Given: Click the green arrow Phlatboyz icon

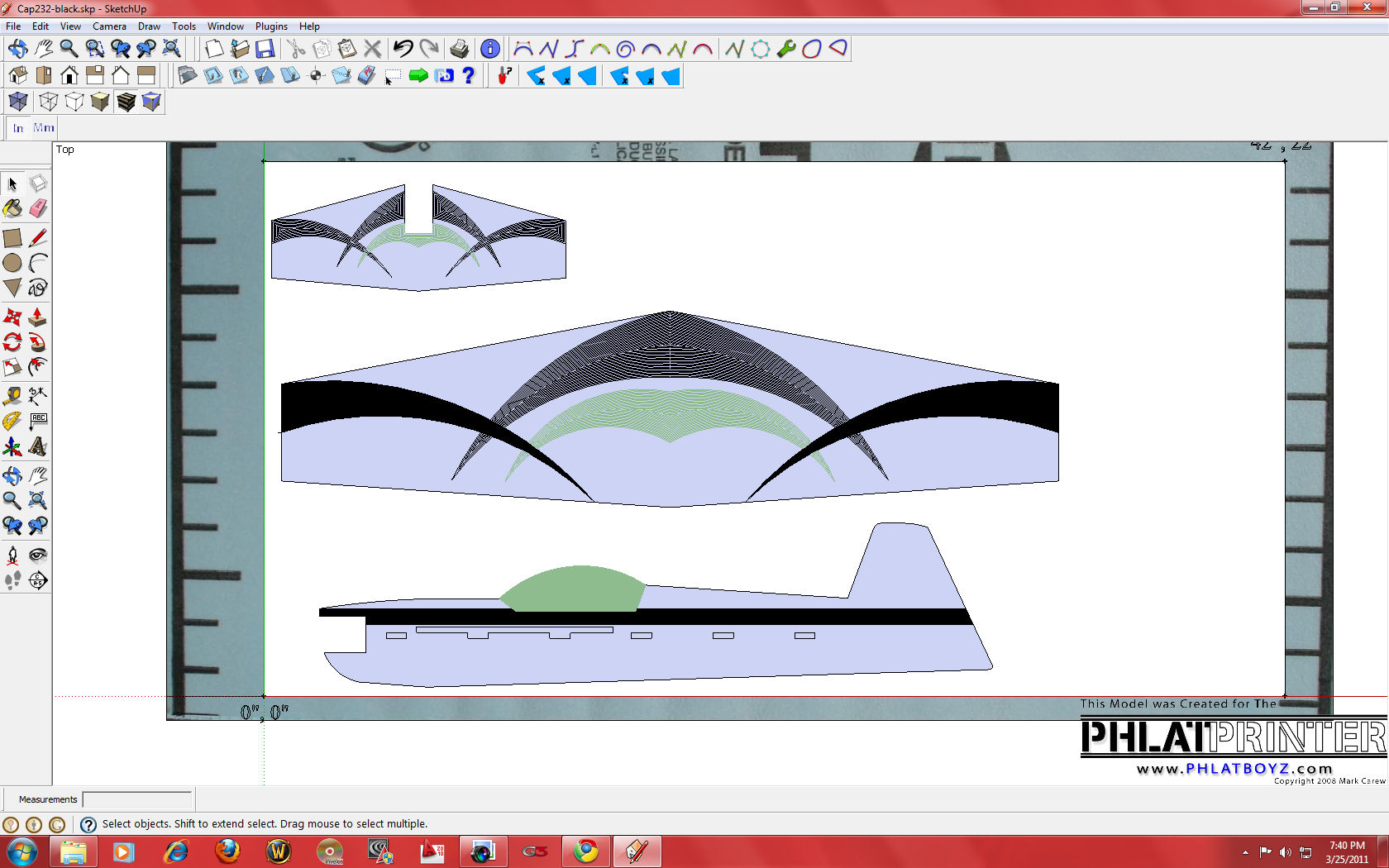Looking at the screenshot, I should (418, 76).
